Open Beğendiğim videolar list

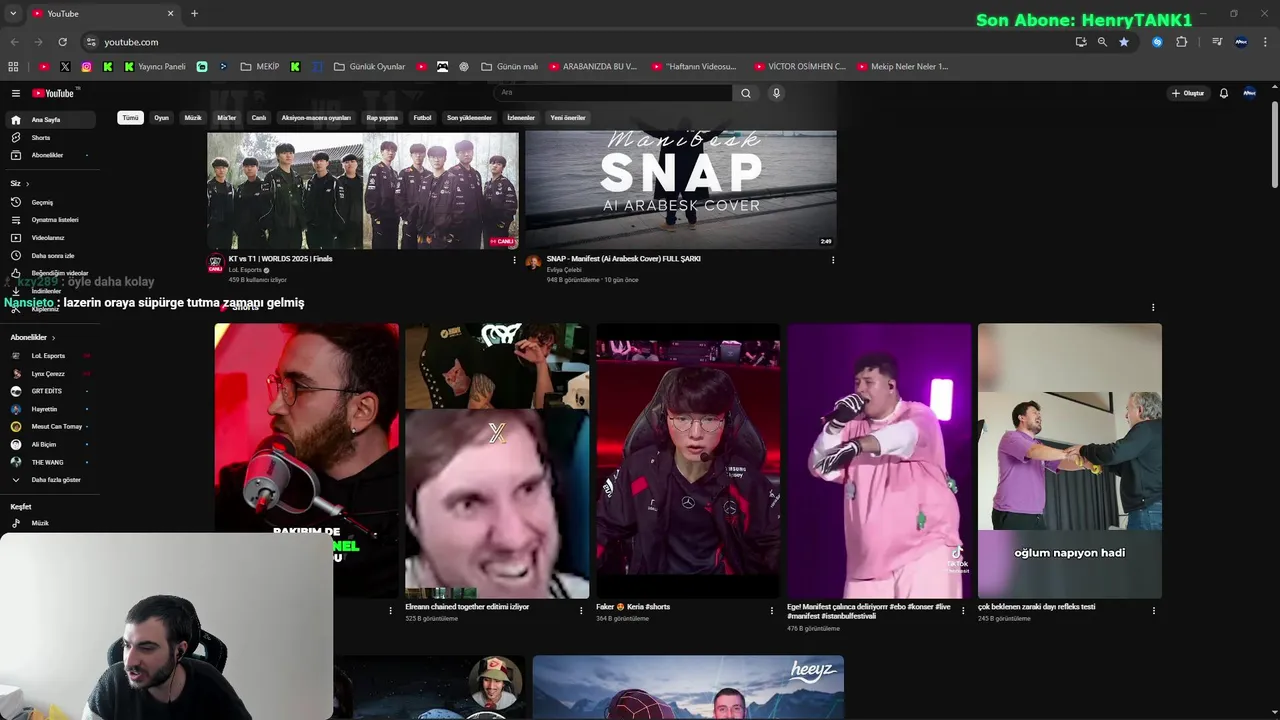pyautogui.click(x=50, y=273)
